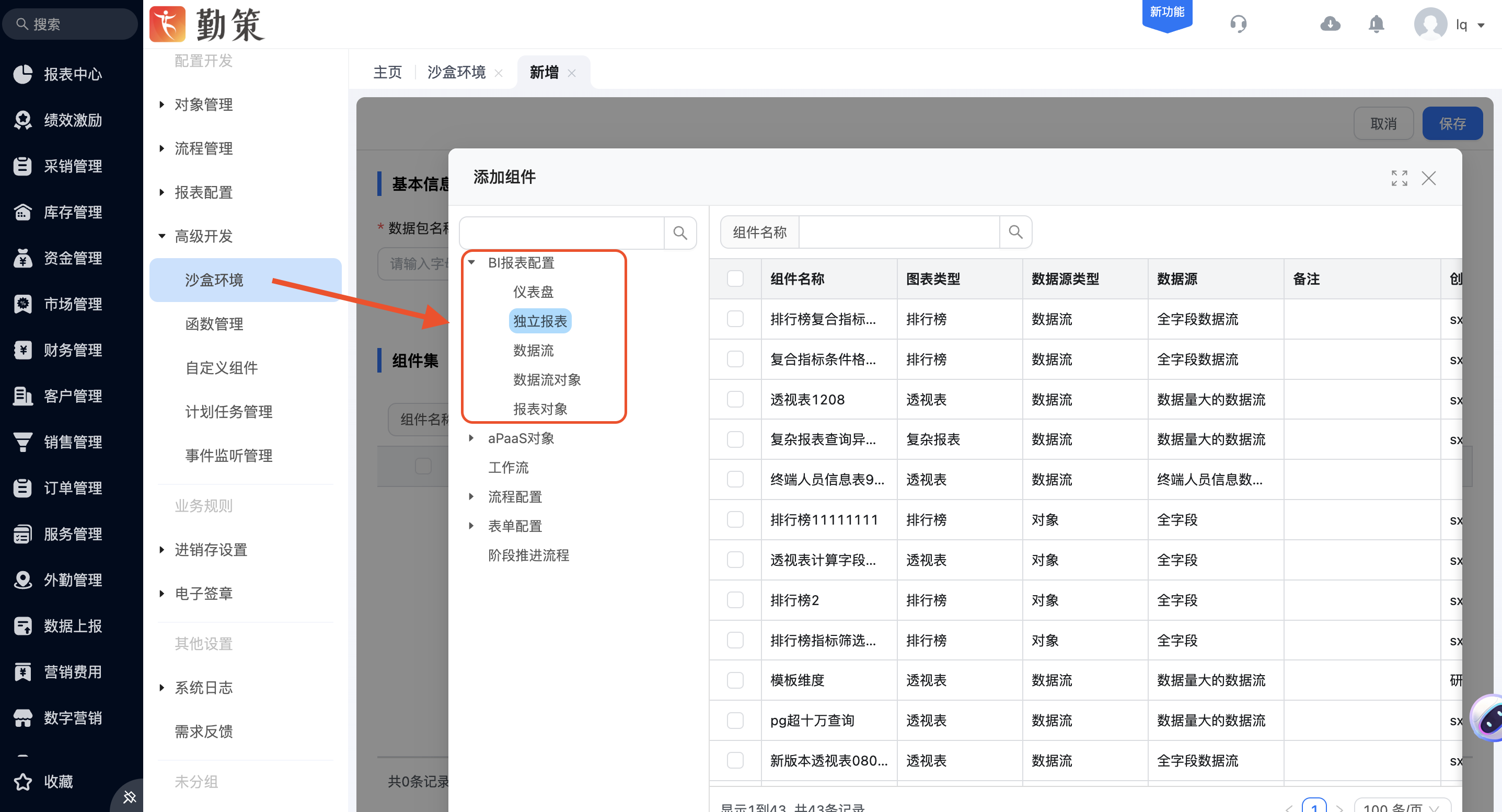Click the tree search magnifier icon
Image resolution: width=1502 pixels, height=812 pixels.
point(680,233)
